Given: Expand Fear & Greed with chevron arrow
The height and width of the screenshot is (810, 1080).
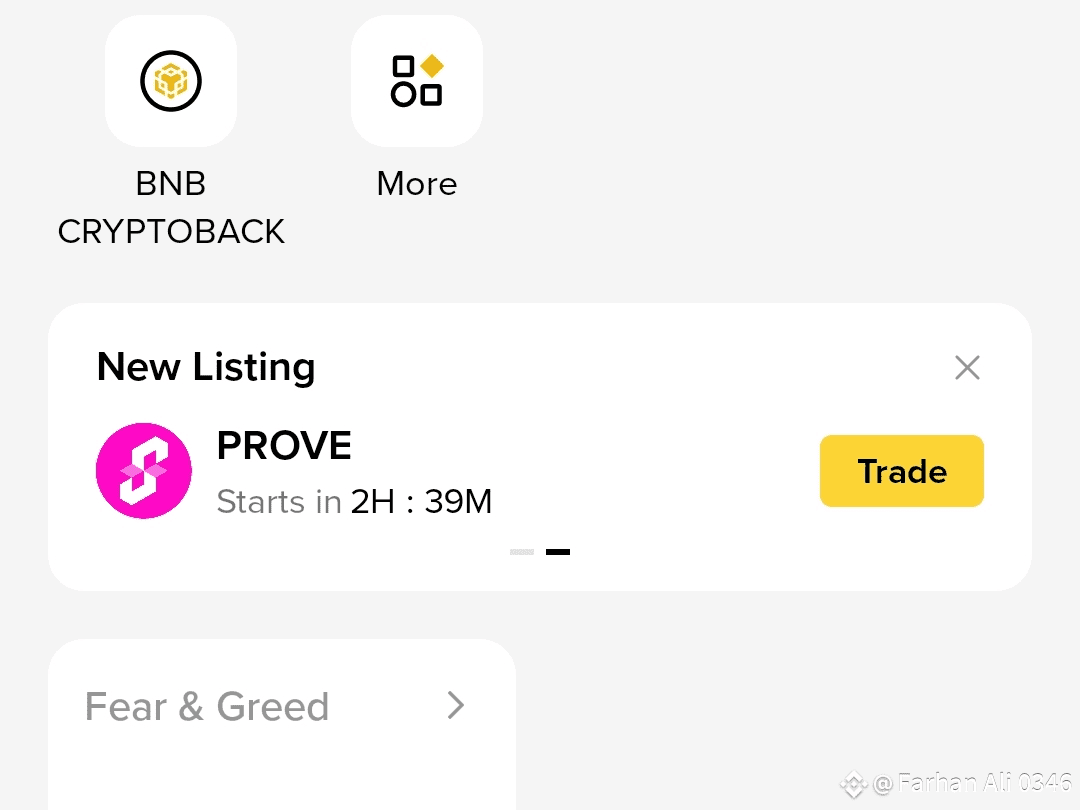Looking at the screenshot, I should click(x=455, y=705).
